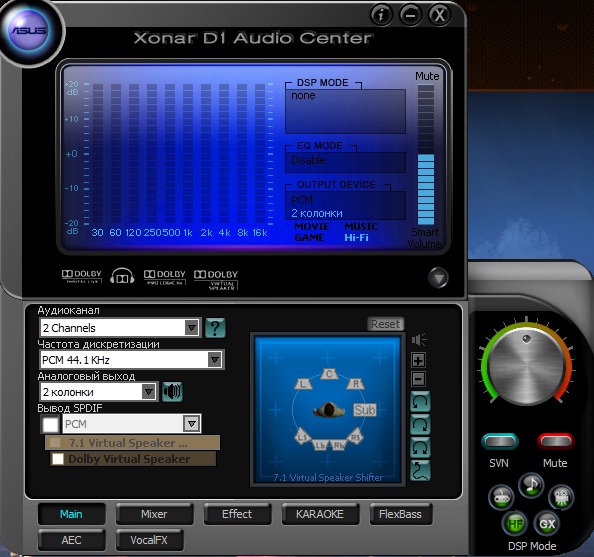The image size is (594, 557).
Task: Click the listener head in shifter
Action: [328, 410]
